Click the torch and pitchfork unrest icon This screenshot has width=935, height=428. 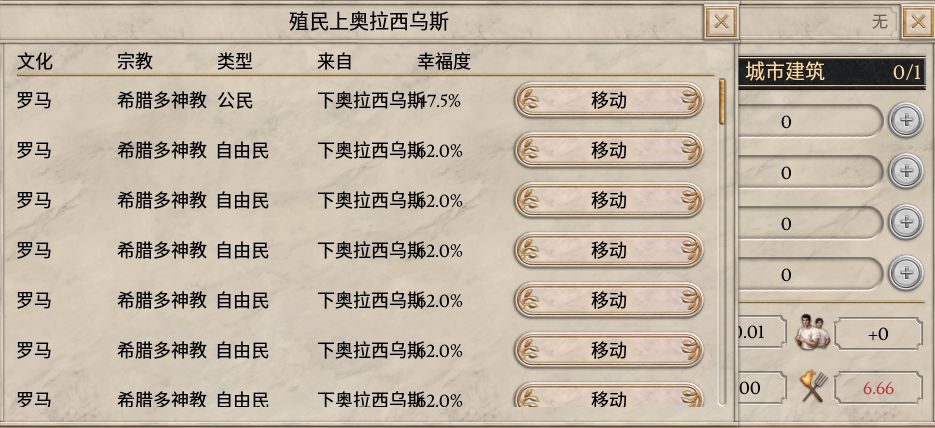(815, 386)
